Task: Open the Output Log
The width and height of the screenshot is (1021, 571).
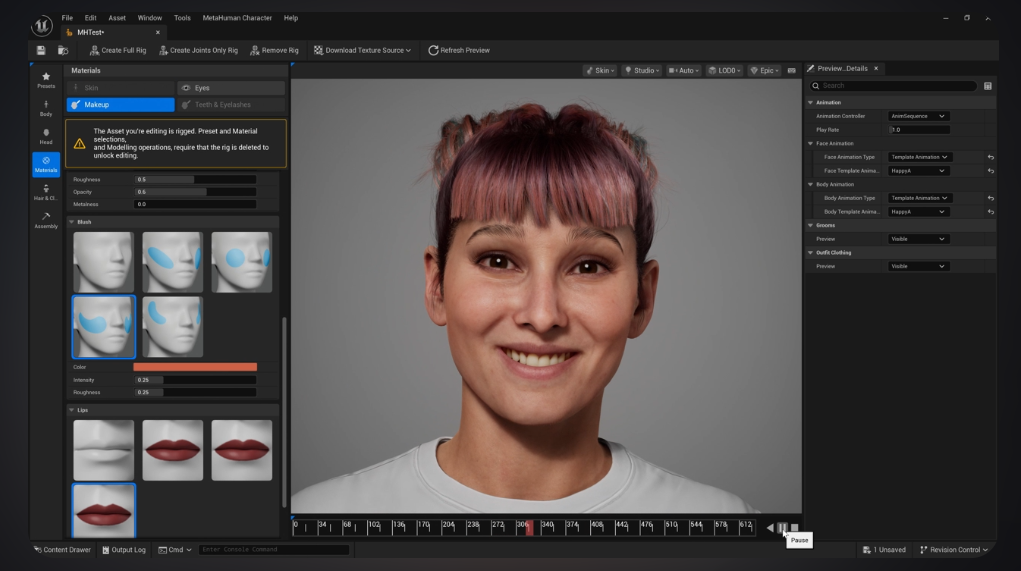Action: point(124,550)
